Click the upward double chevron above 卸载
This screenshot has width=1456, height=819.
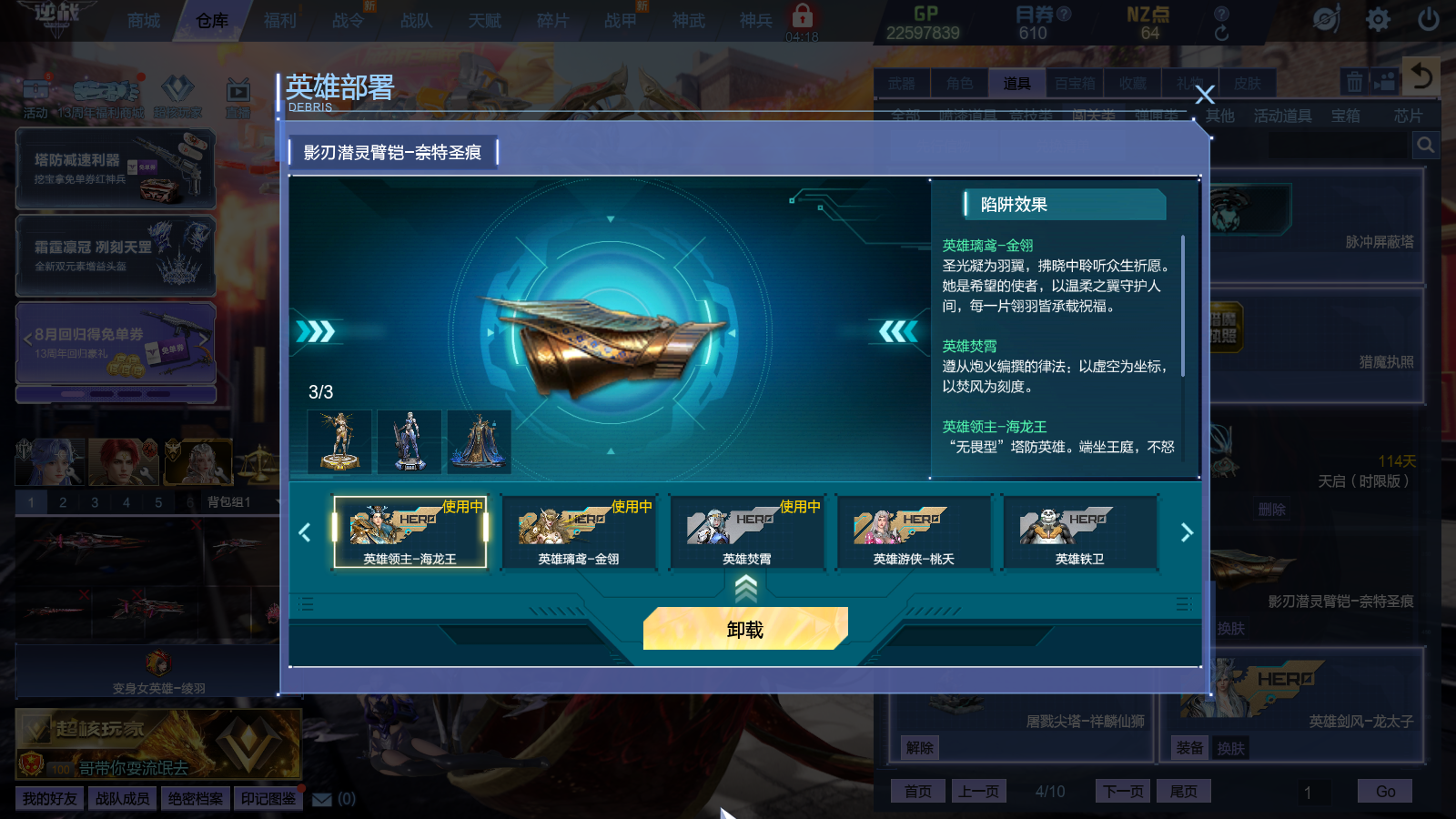tap(745, 590)
